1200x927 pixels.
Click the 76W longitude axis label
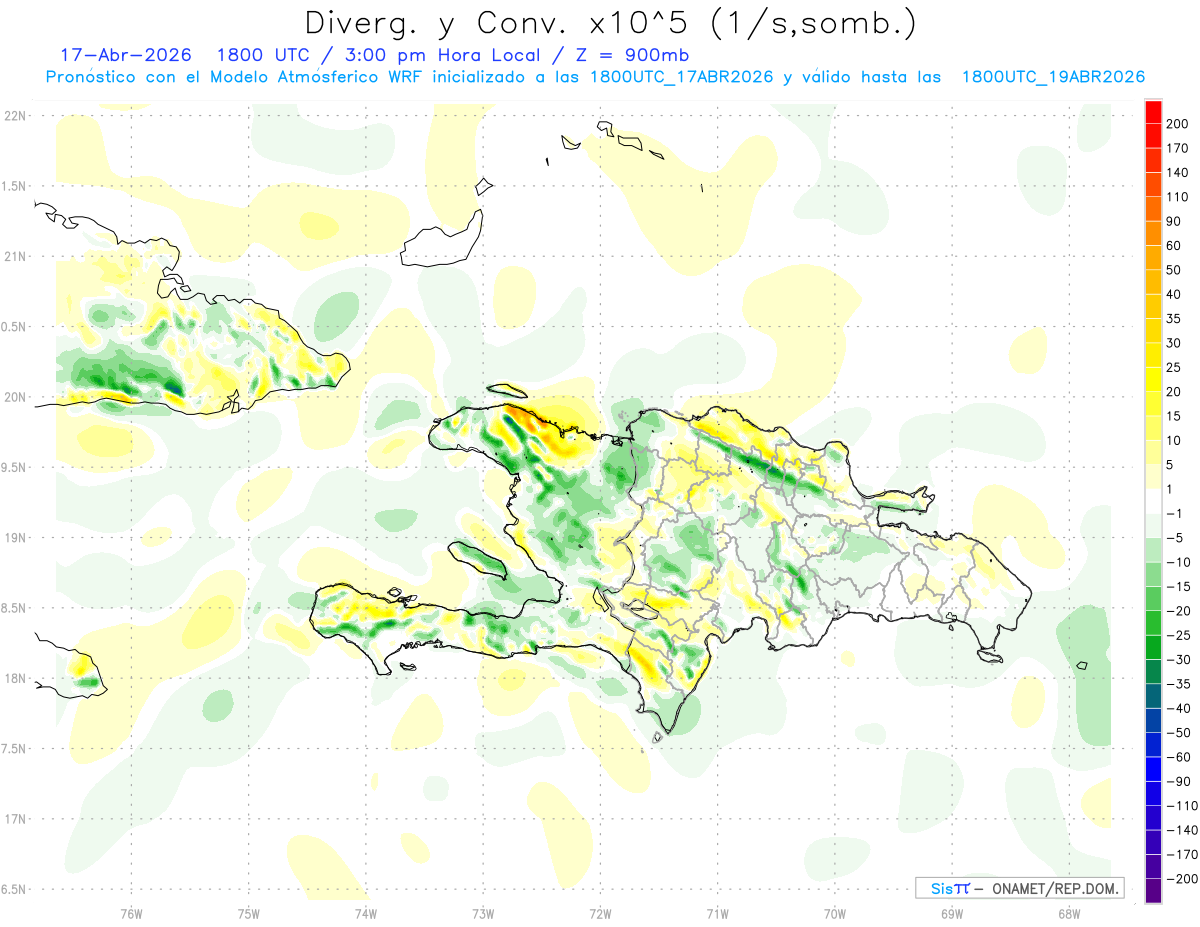pos(131,912)
